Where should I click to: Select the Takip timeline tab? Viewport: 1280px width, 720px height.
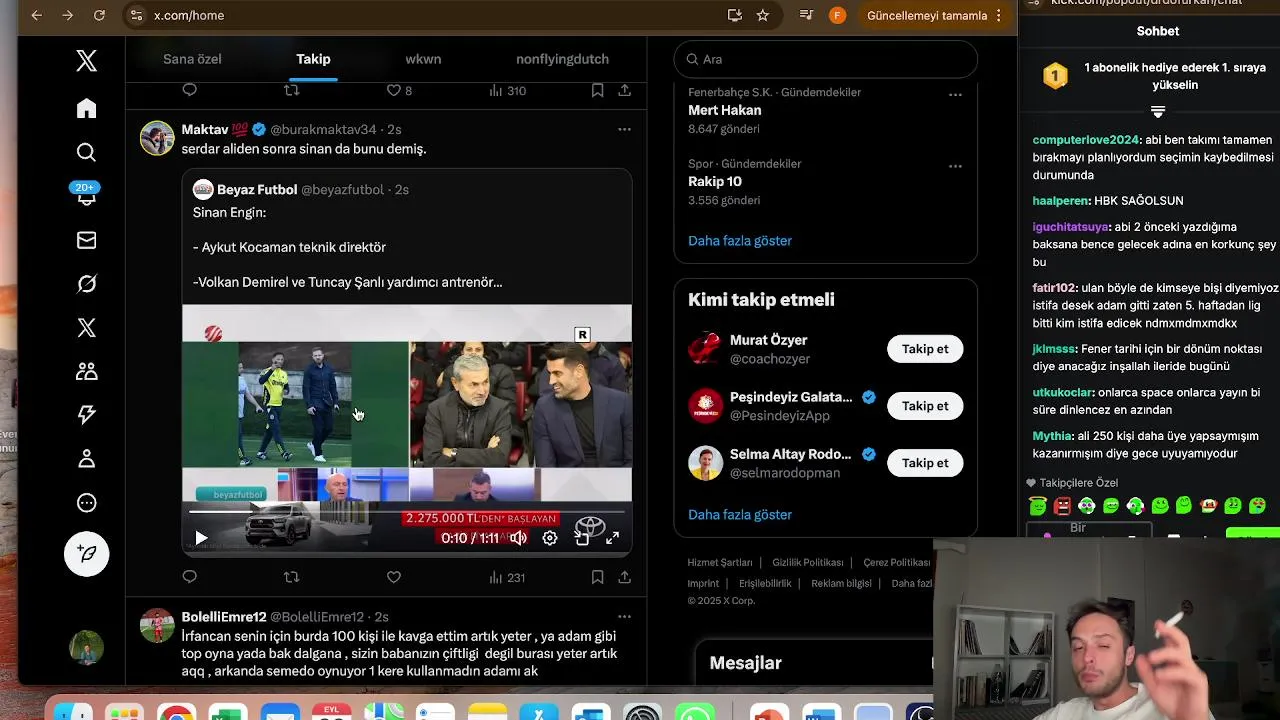pos(313,59)
